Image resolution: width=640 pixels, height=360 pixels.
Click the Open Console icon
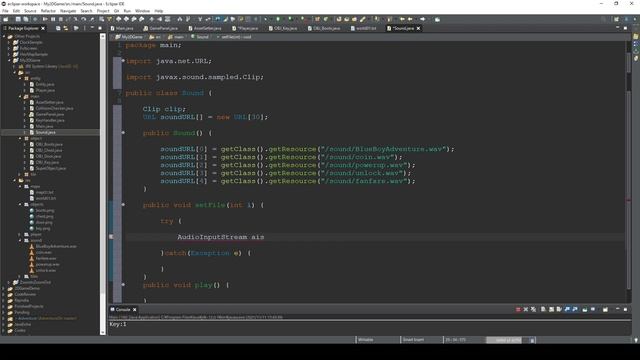pos(605,309)
